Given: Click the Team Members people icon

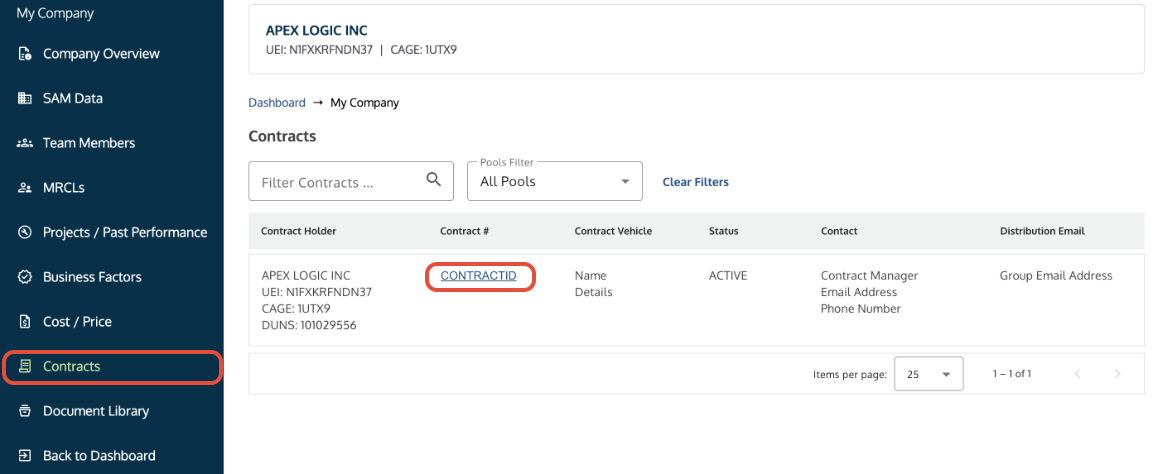Looking at the screenshot, I should pos(25,143).
